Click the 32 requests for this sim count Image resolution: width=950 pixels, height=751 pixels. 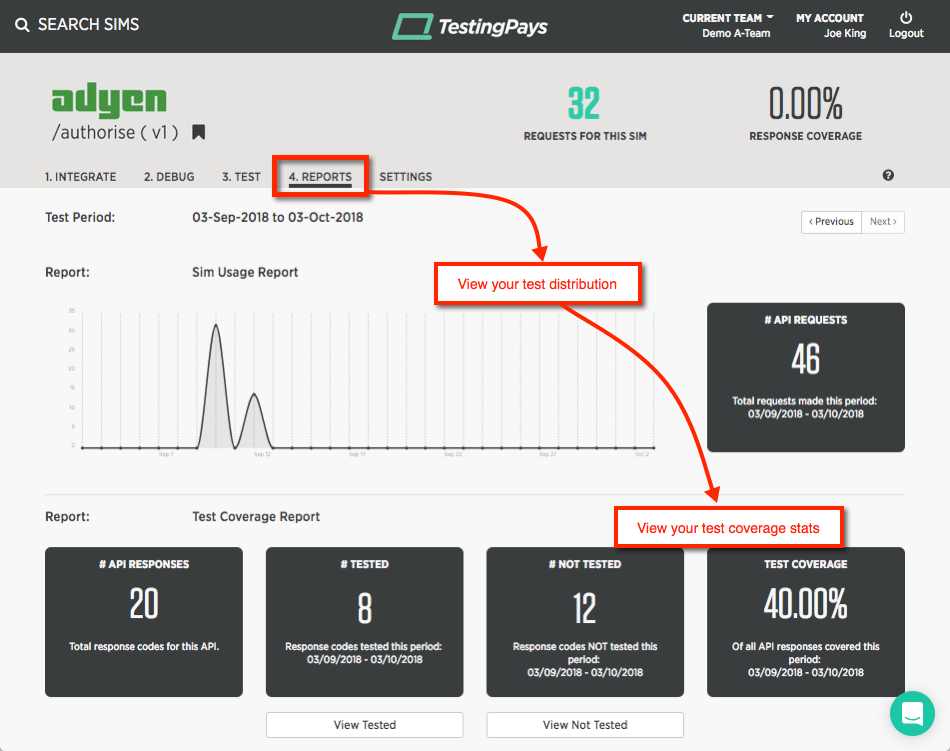click(x=584, y=104)
